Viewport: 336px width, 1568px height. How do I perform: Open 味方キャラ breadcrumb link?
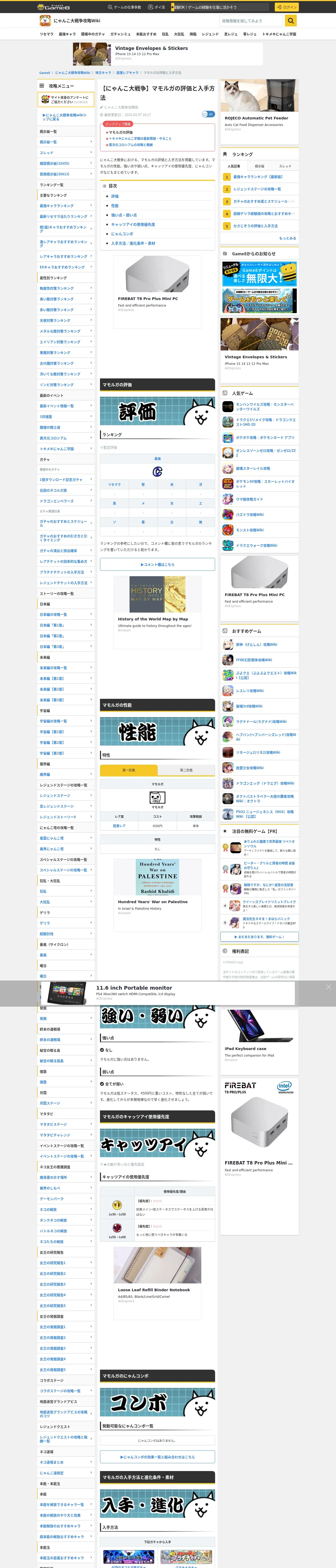click(103, 72)
